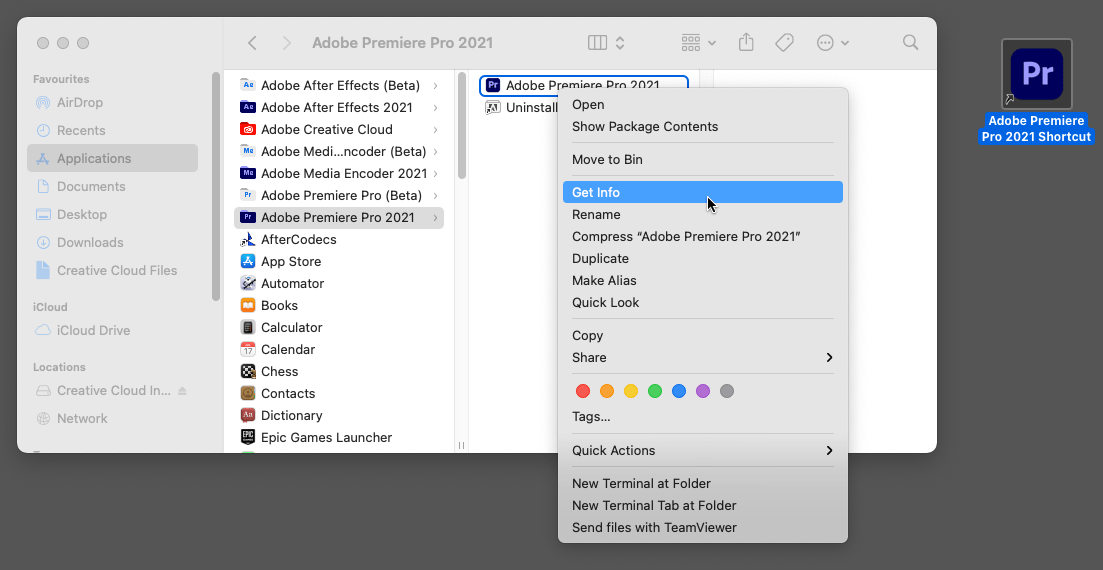Open the more actions ellipsis menu
Viewport: 1103px width, 570px height.
click(833, 43)
